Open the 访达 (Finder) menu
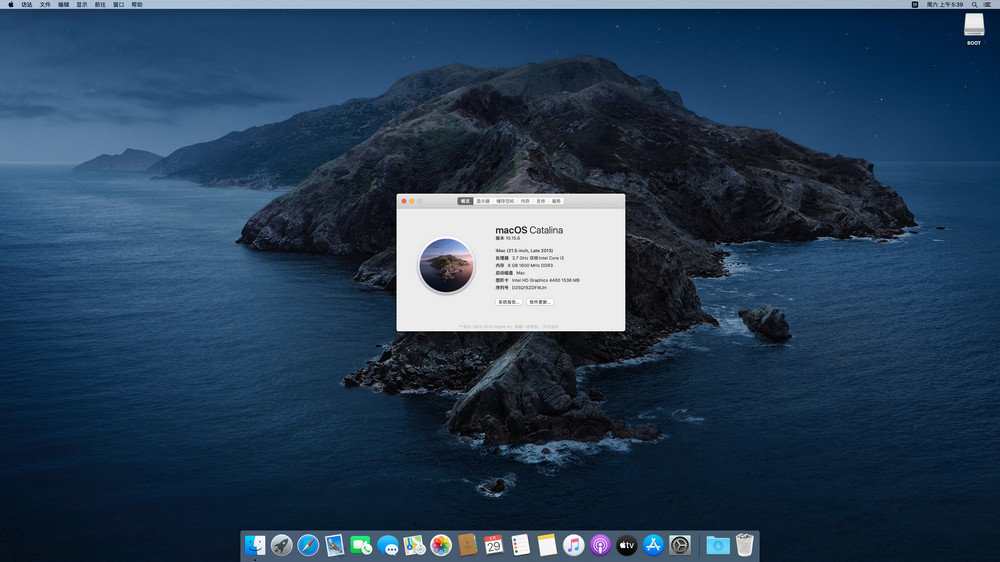 27,4
